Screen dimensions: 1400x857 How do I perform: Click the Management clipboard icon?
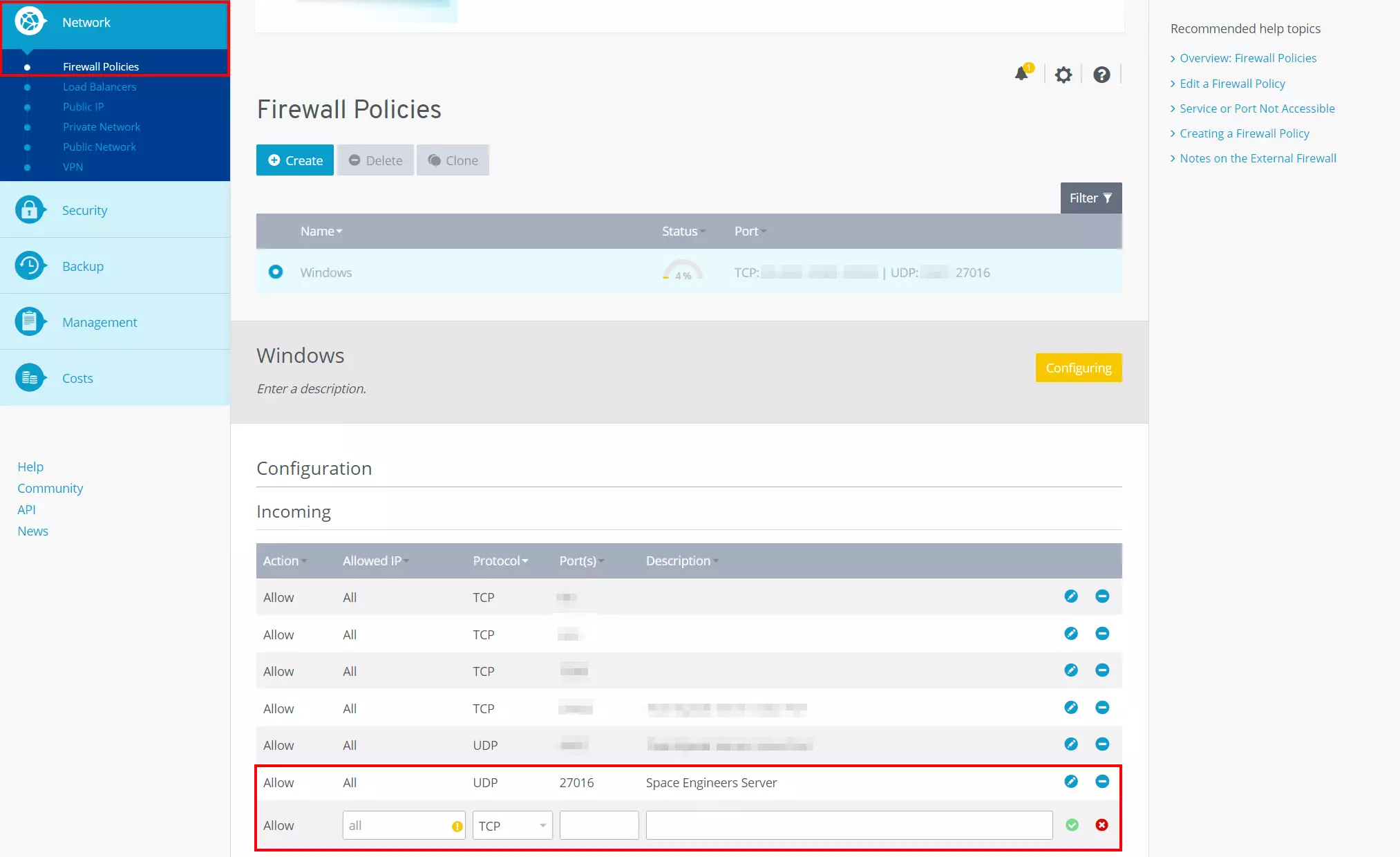[x=30, y=321]
